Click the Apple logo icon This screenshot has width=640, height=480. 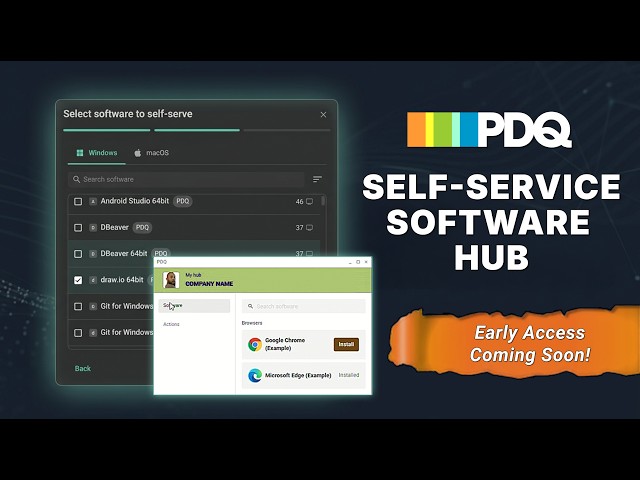click(x=138, y=153)
